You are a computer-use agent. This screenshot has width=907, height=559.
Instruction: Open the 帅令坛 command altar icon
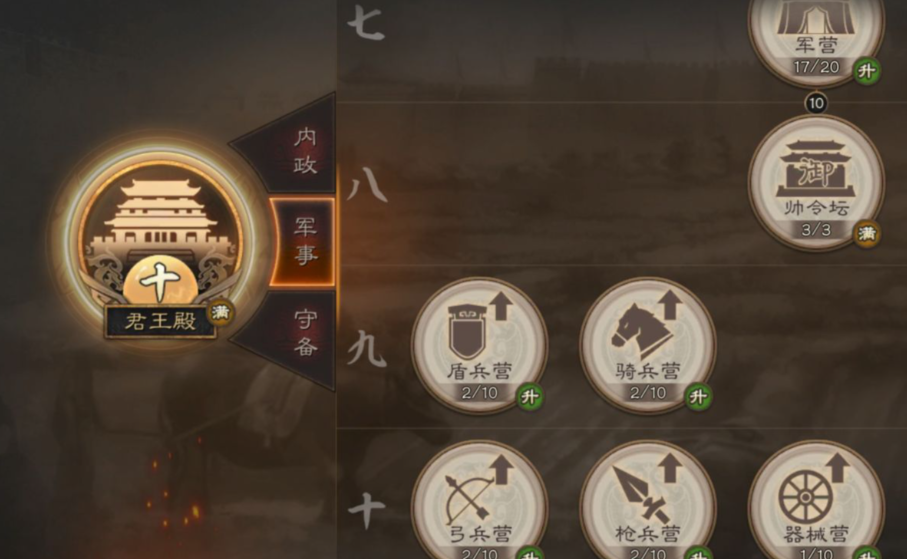816,182
